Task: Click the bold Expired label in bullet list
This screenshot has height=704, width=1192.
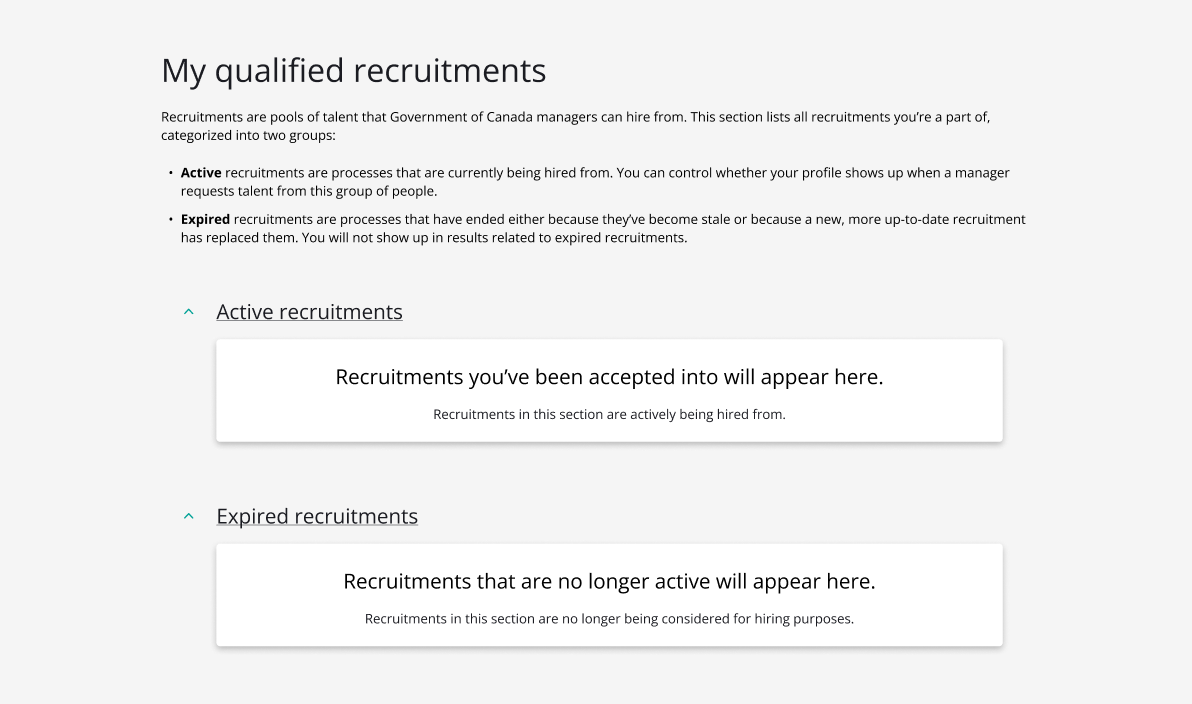Action: [203, 219]
